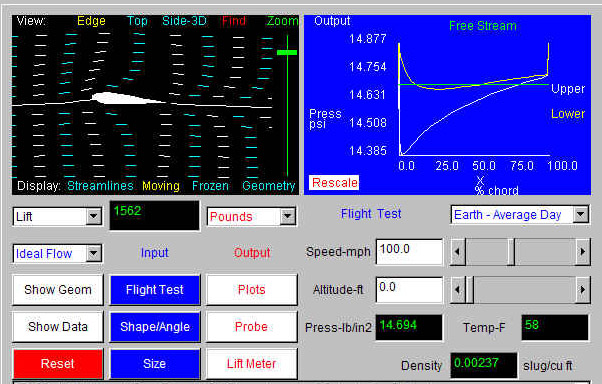Click the Rescale button on plot
The height and width of the screenshot is (384, 602).
(x=334, y=182)
